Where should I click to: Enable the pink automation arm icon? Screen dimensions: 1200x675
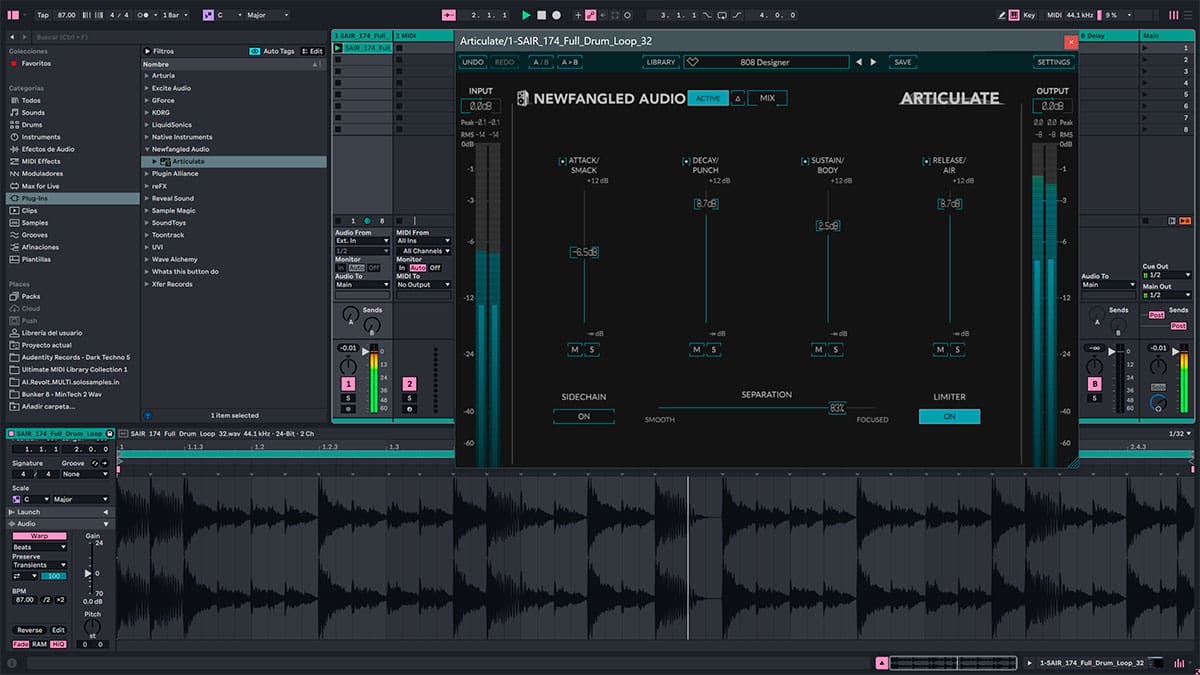click(x=591, y=15)
